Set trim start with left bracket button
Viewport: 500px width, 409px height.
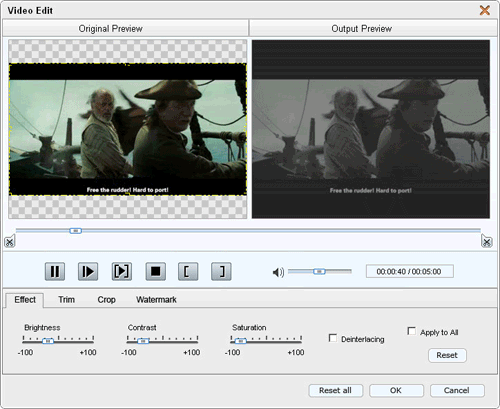pyautogui.click(x=188, y=271)
